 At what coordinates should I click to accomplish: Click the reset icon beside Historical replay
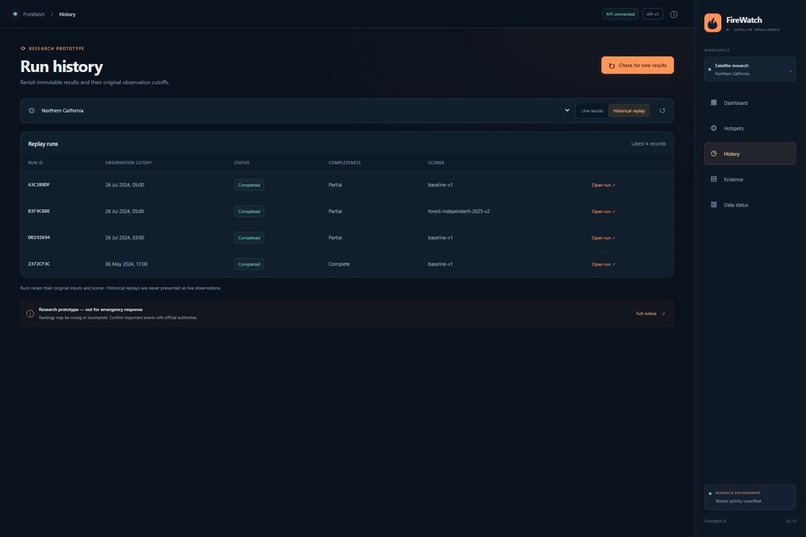click(662, 110)
